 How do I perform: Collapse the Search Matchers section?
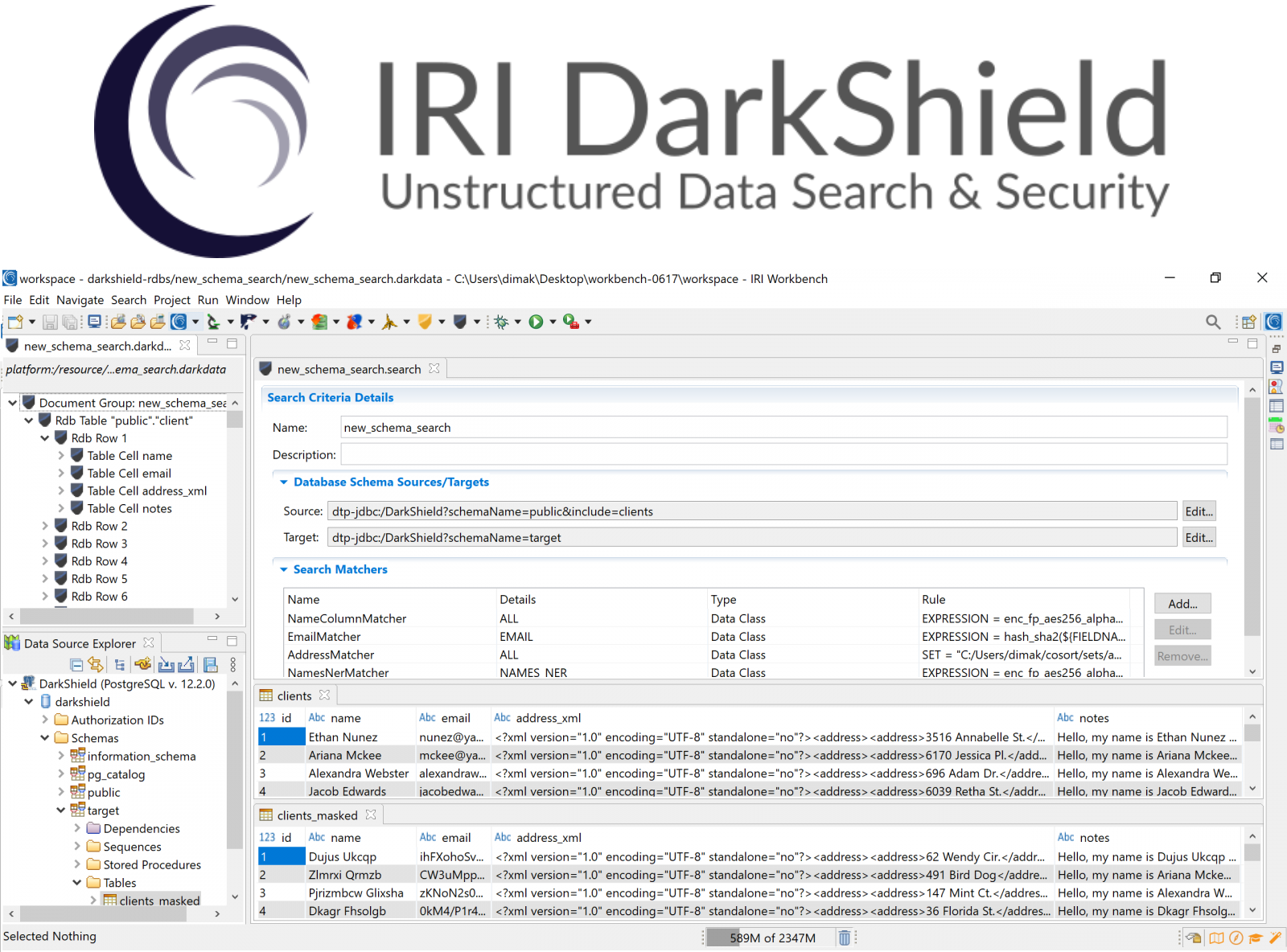tap(283, 570)
